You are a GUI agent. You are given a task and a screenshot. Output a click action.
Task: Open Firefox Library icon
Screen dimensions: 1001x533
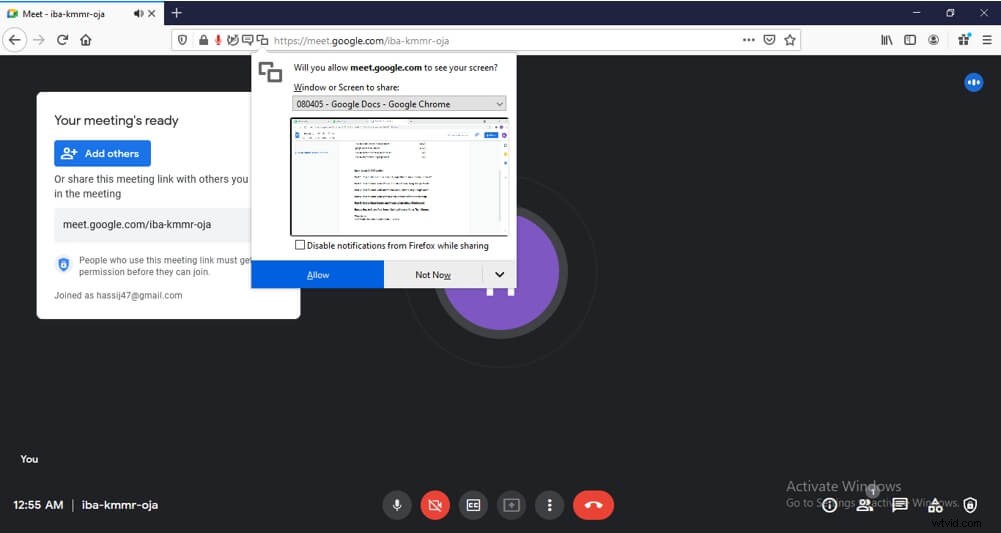pos(887,40)
